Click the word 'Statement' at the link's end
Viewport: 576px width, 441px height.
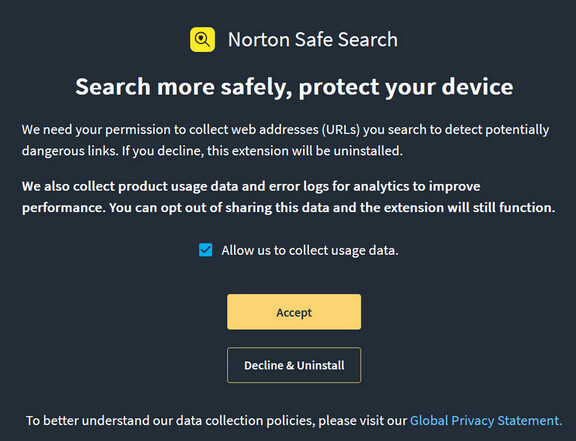pos(529,420)
